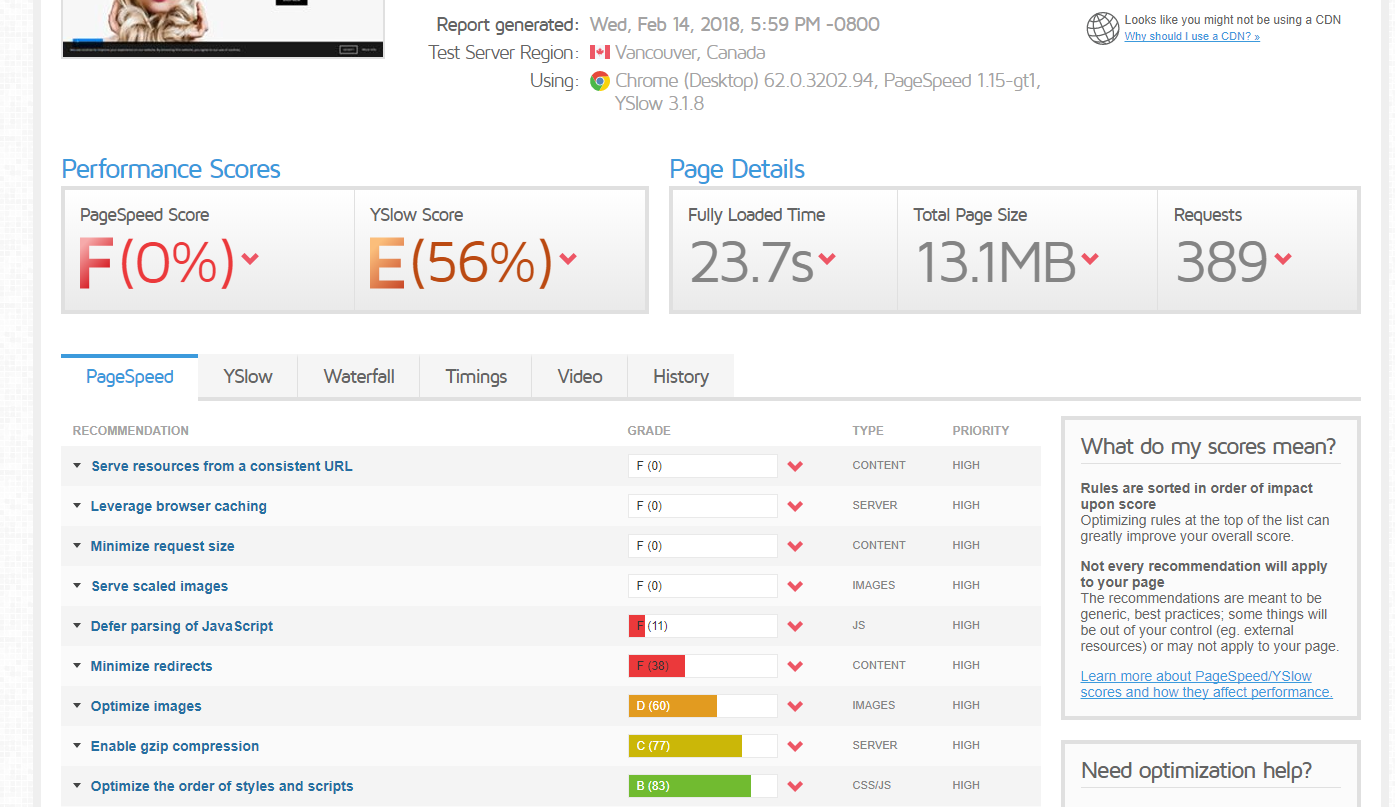1395x807 pixels.
Task: Open 'Why should I use a CDN?' link
Action: click(1192, 37)
